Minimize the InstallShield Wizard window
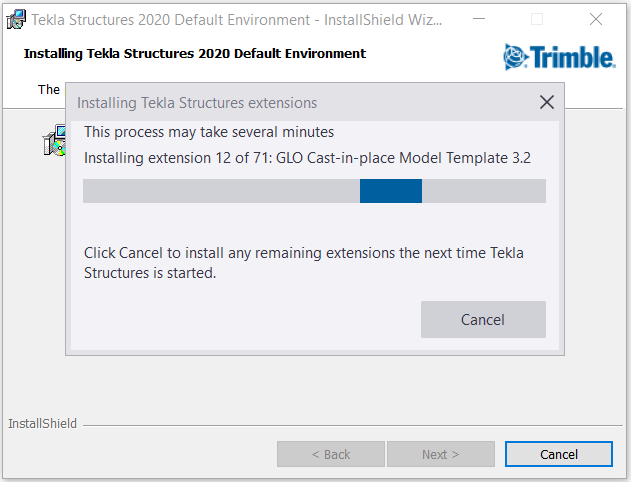This screenshot has width=631, height=482. coord(478,19)
